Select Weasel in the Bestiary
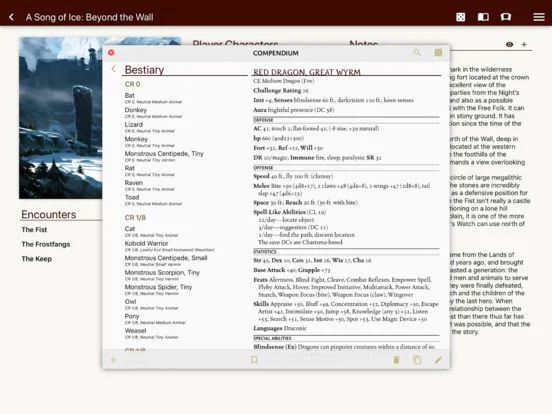This screenshot has height=414, width=552. pyautogui.click(x=152, y=333)
